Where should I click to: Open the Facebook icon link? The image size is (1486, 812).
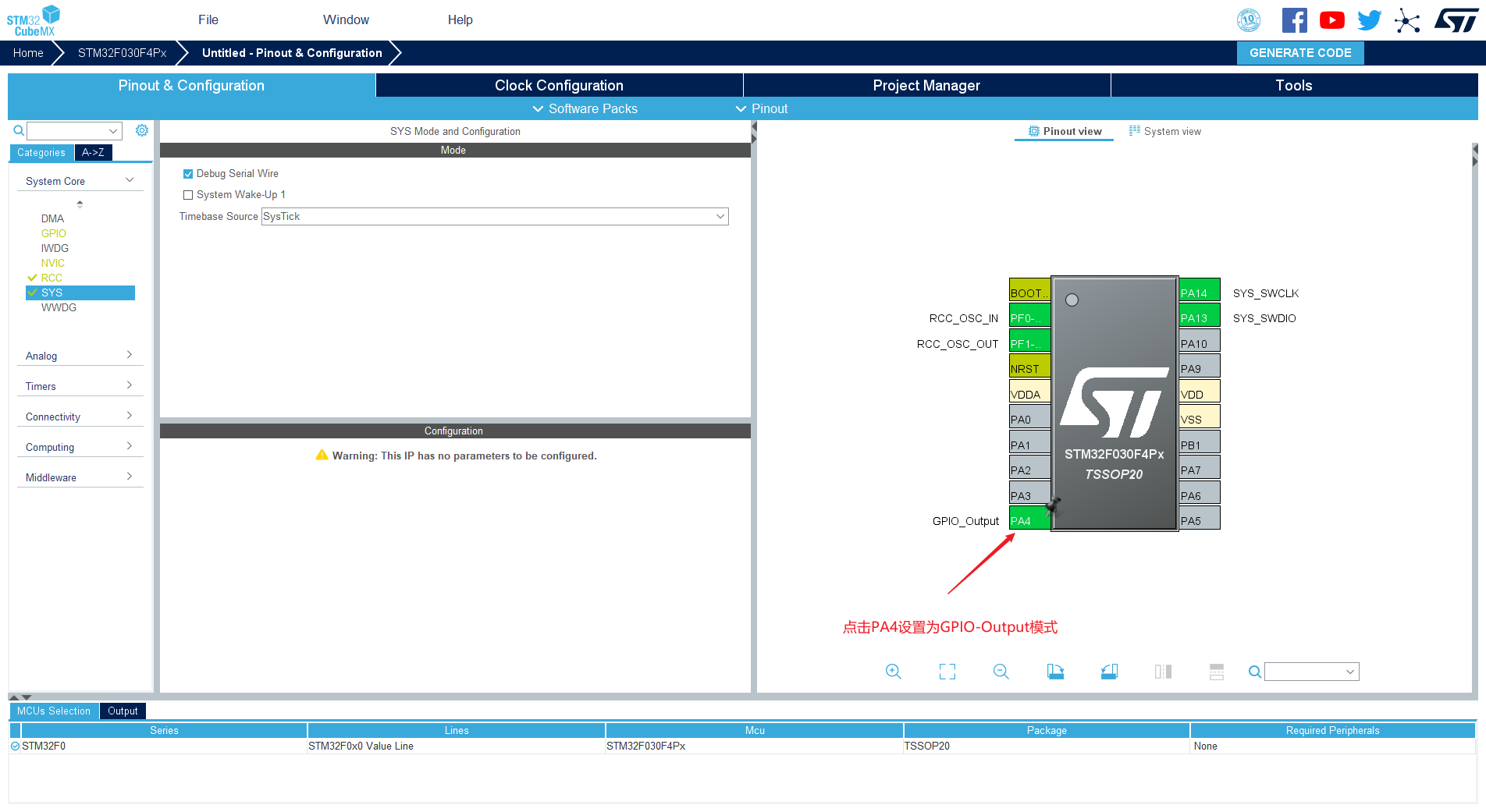[x=1294, y=20]
